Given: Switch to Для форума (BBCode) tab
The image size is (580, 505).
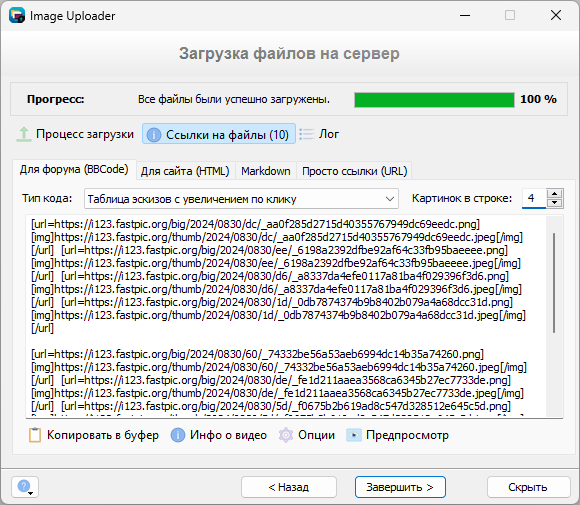Looking at the screenshot, I should (x=74, y=169).
